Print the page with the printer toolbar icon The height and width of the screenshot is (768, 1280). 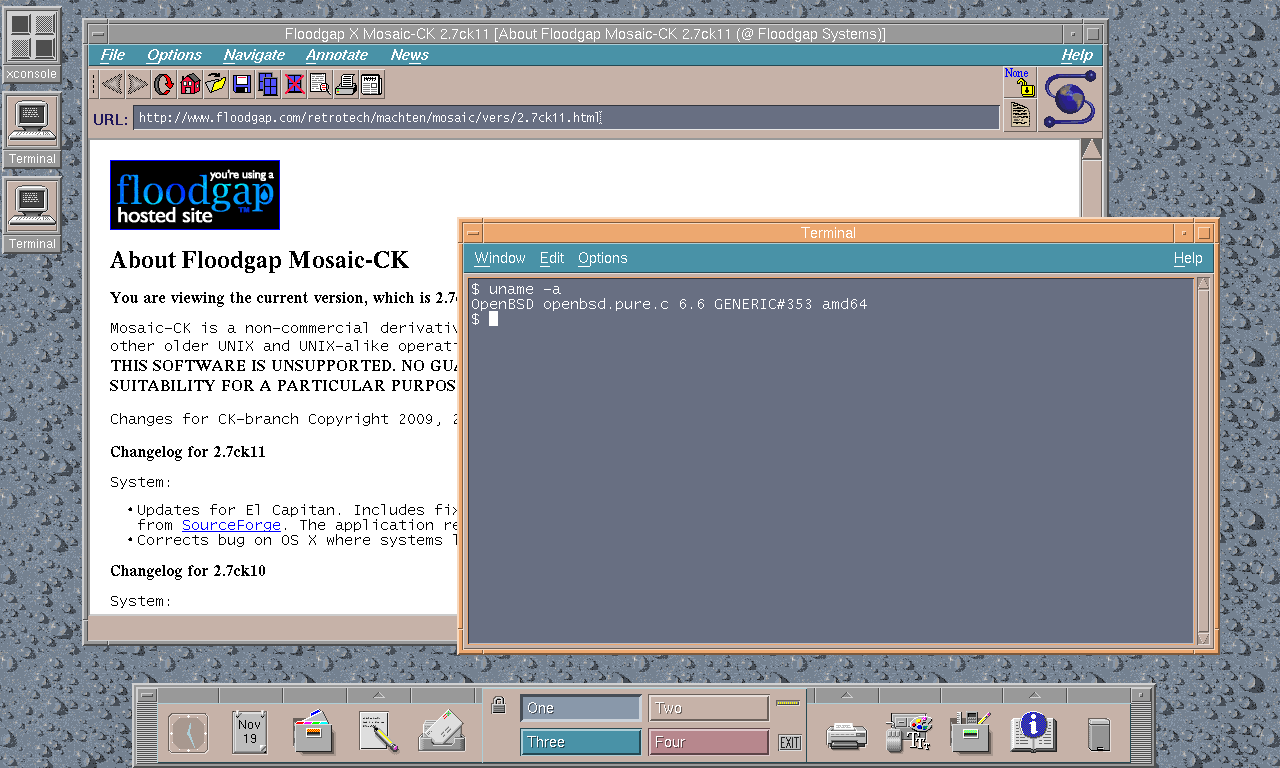346,85
